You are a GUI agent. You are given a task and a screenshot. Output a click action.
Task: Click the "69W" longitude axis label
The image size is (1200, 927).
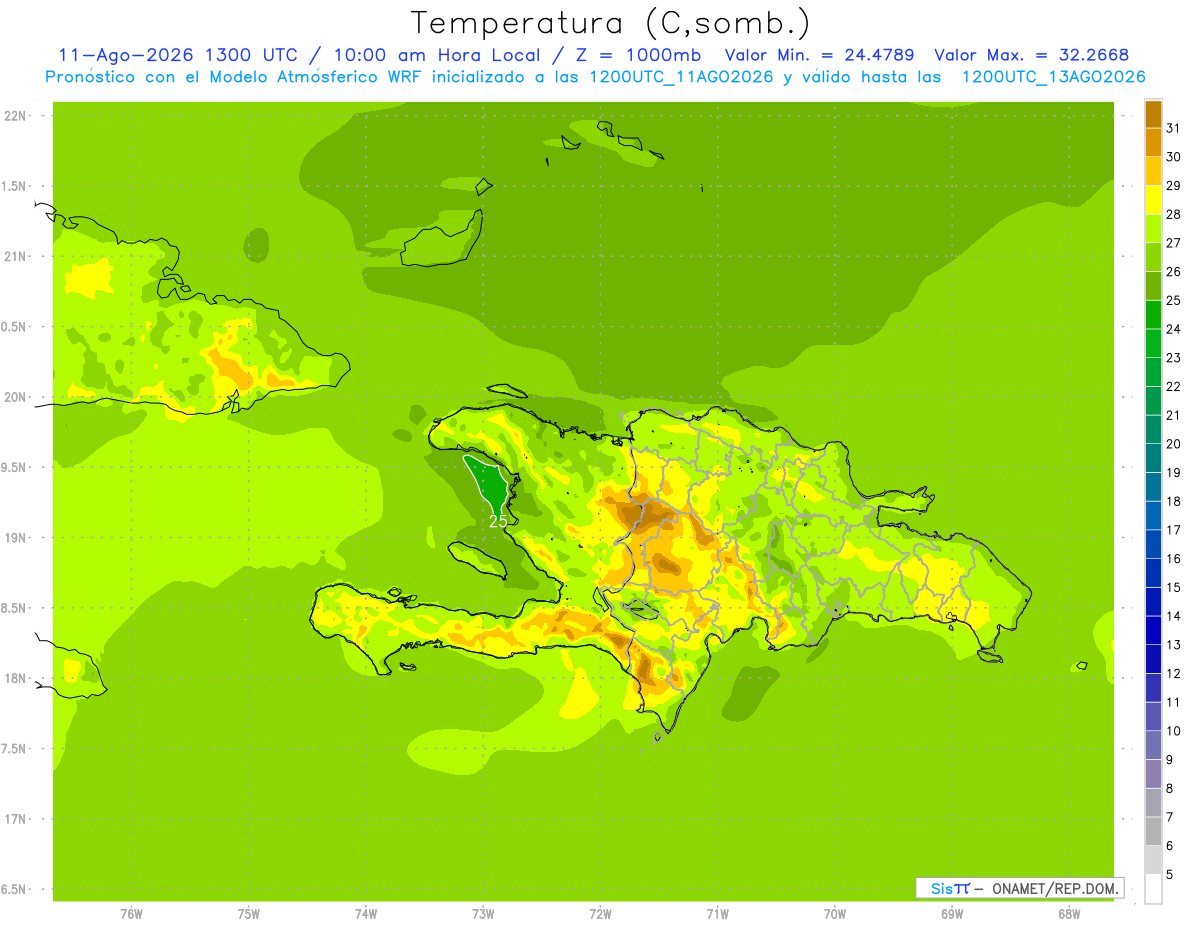pyautogui.click(x=952, y=914)
